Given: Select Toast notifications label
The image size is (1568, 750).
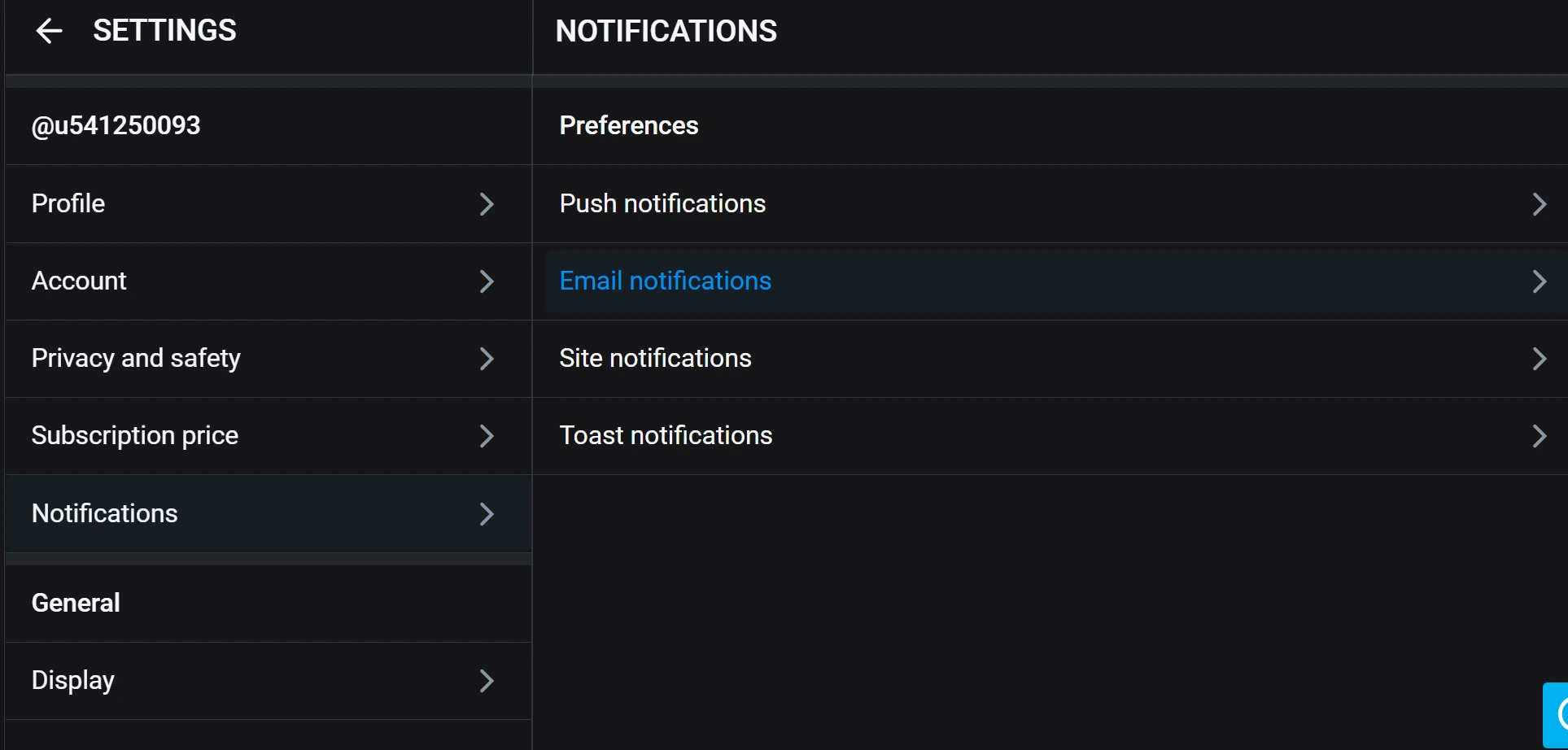Looking at the screenshot, I should pos(666,436).
